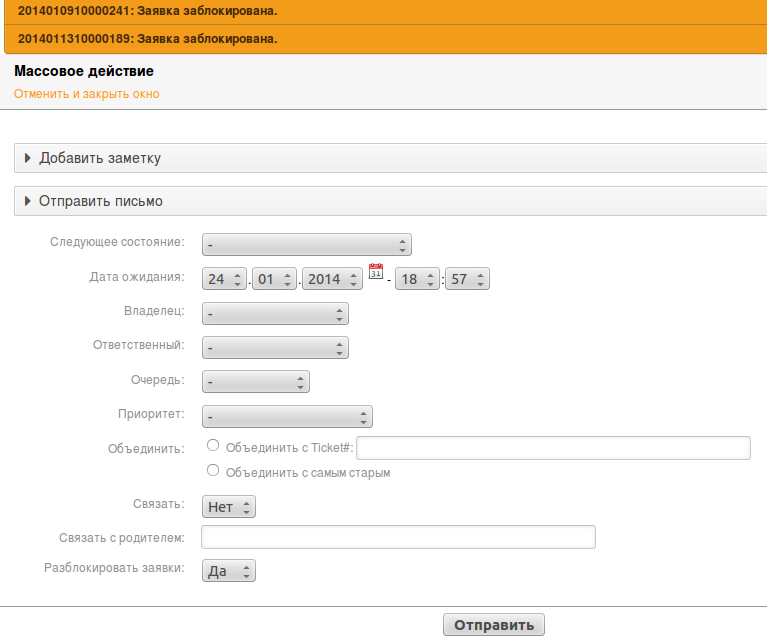Viewport: 767px width, 644px height.
Task: Click the 'Массовое действие' heading
Action: pos(84,71)
